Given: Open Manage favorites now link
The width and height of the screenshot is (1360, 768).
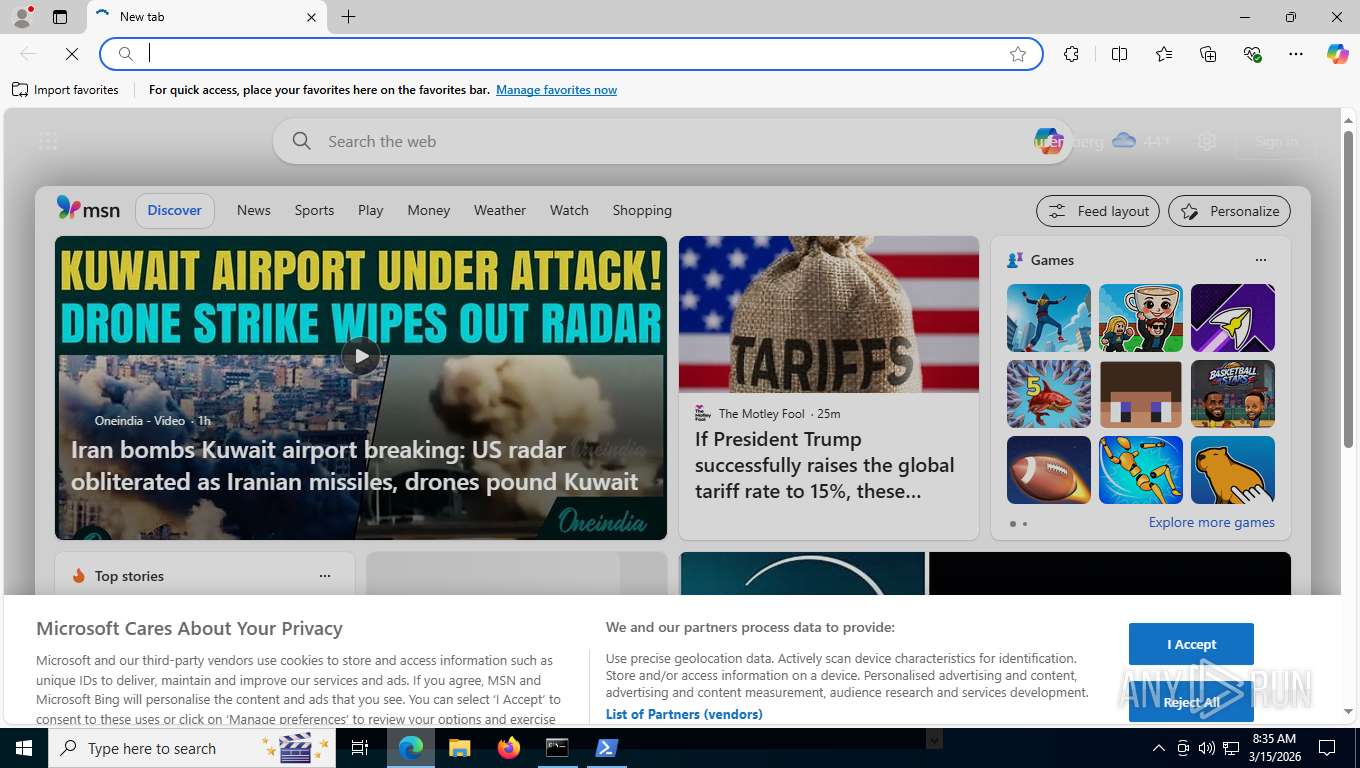Looking at the screenshot, I should (556, 90).
